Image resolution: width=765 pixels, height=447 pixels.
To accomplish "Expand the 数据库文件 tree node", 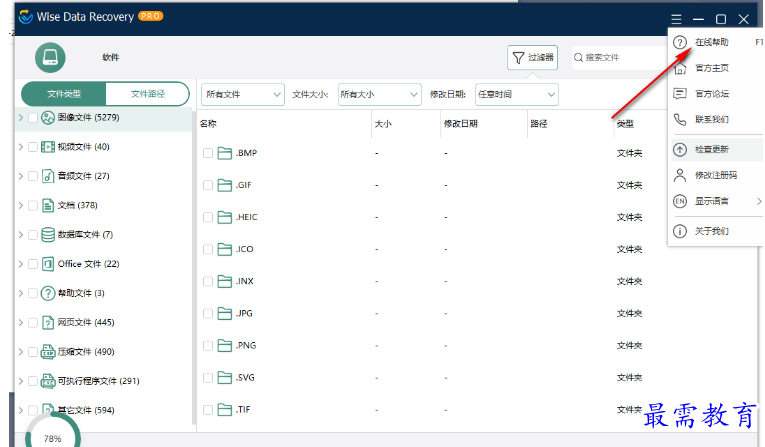I will click(20, 235).
